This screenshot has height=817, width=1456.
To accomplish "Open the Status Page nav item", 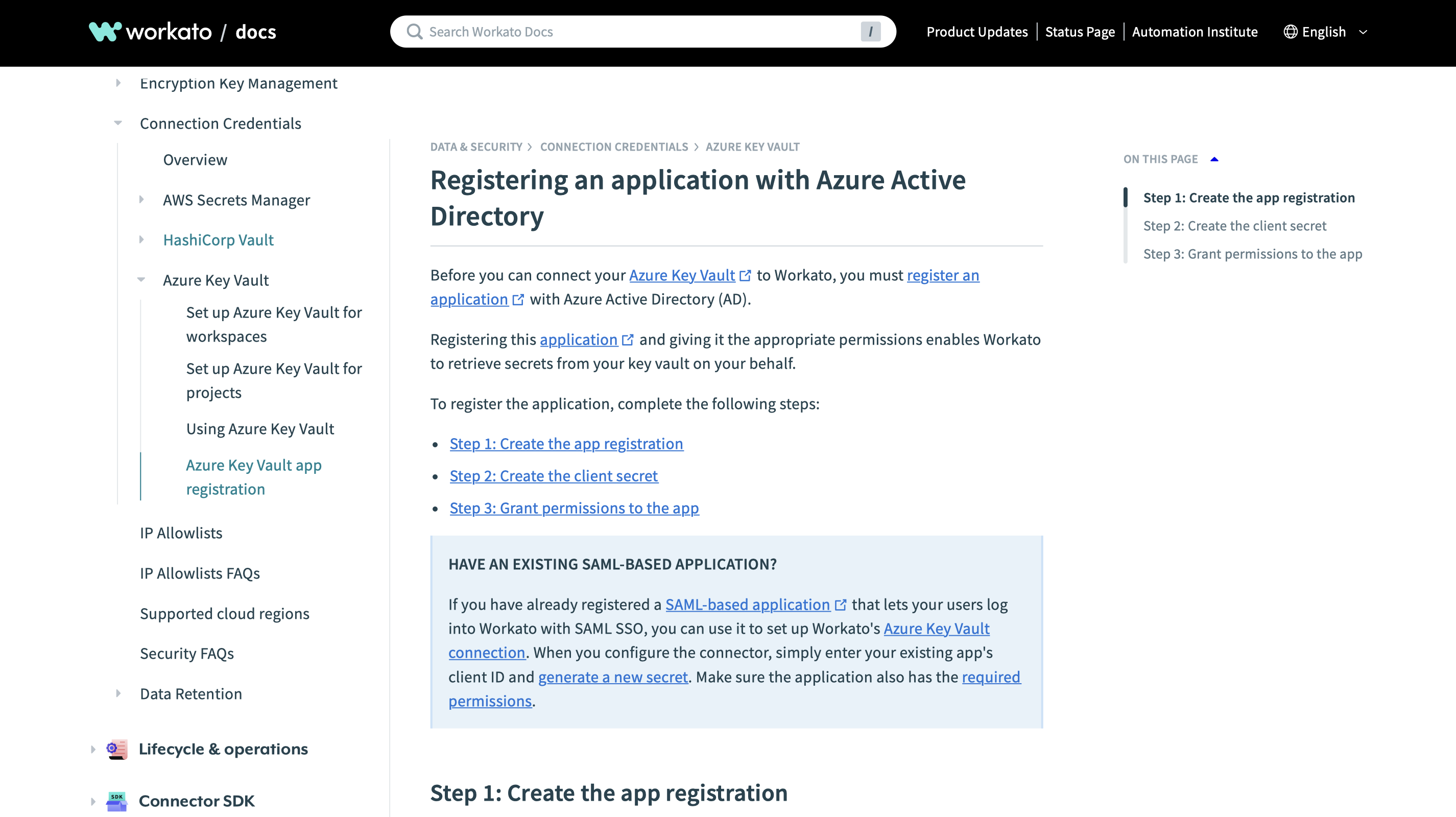I will point(1080,32).
